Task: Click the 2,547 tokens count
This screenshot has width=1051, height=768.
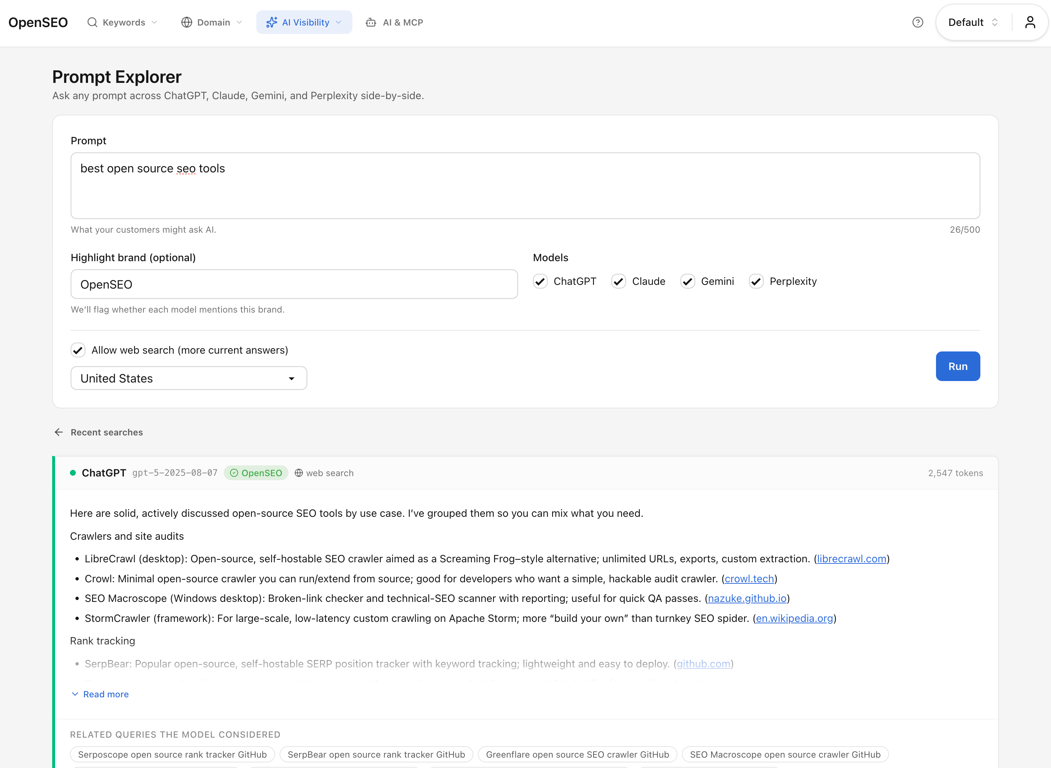Action: (955, 473)
